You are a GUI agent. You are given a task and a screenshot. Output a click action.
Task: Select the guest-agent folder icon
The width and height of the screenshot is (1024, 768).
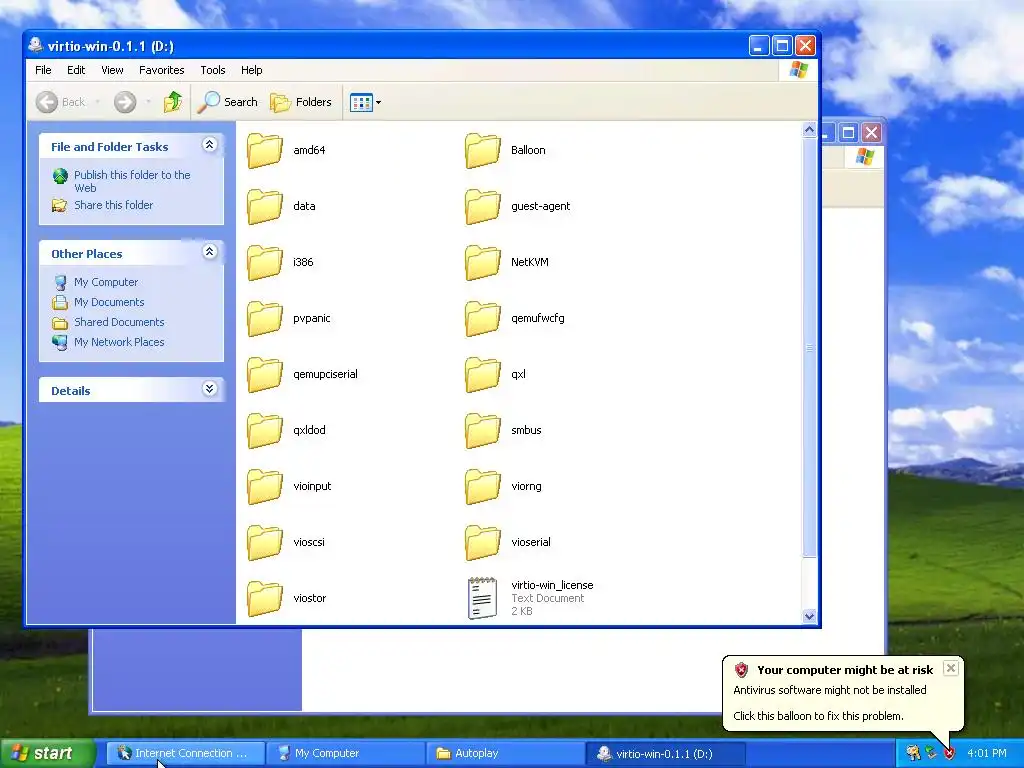pyautogui.click(x=483, y=206)
